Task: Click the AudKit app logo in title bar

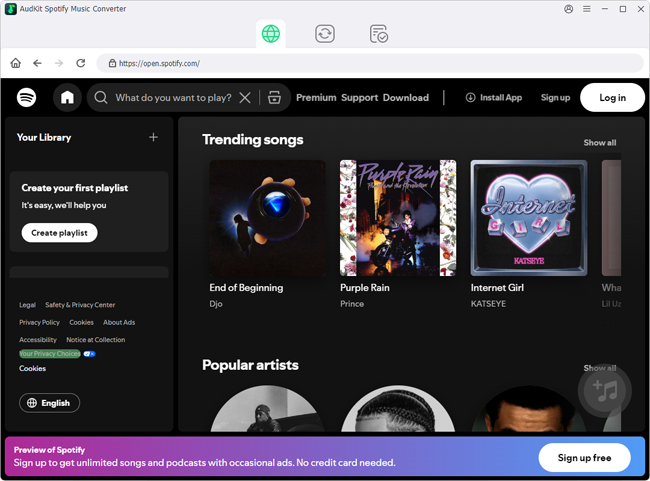Action: 10,9
